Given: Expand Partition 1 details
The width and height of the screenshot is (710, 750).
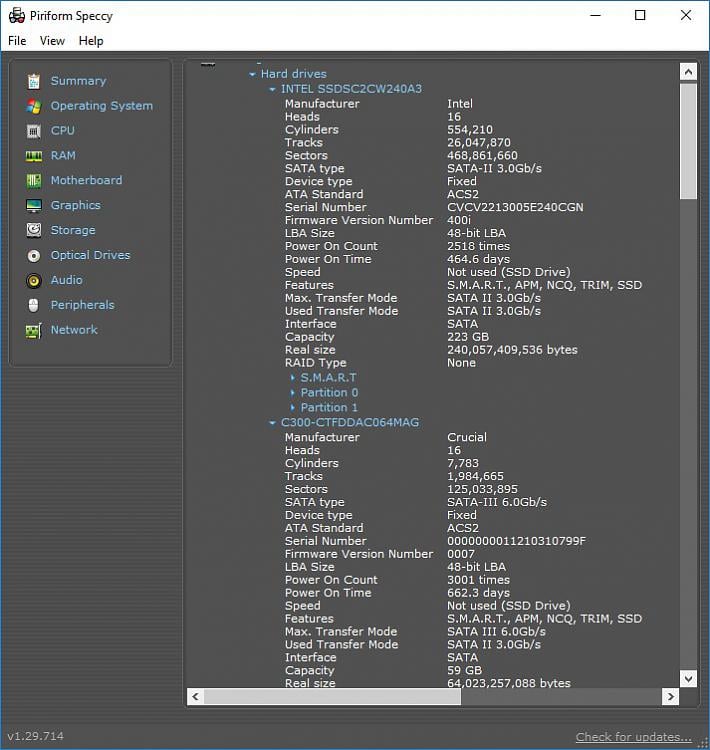Looking at the screenshot, I should (x=292, y=408).
